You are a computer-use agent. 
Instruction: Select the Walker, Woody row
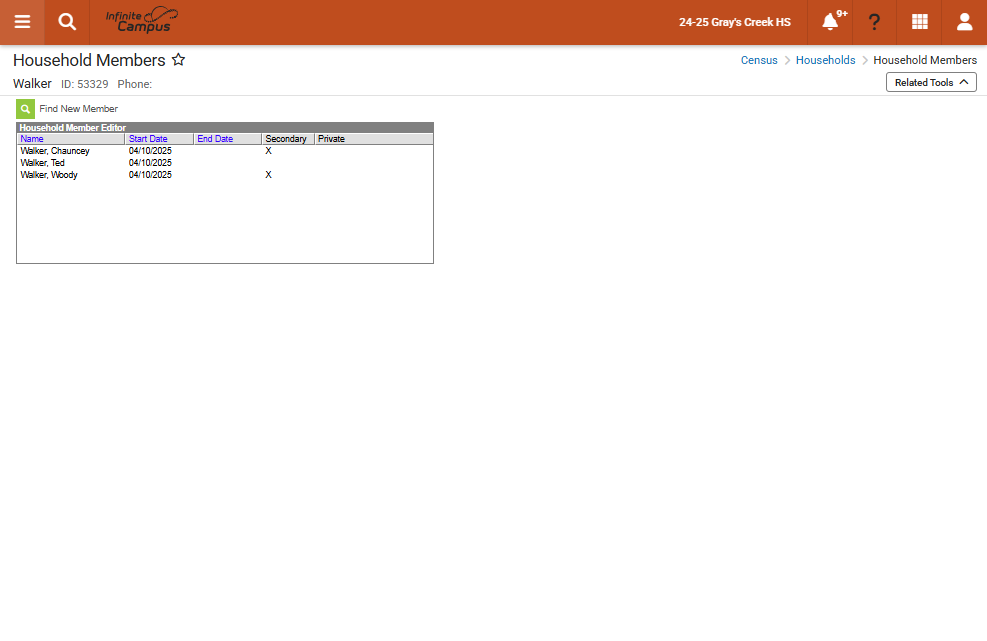225,175
